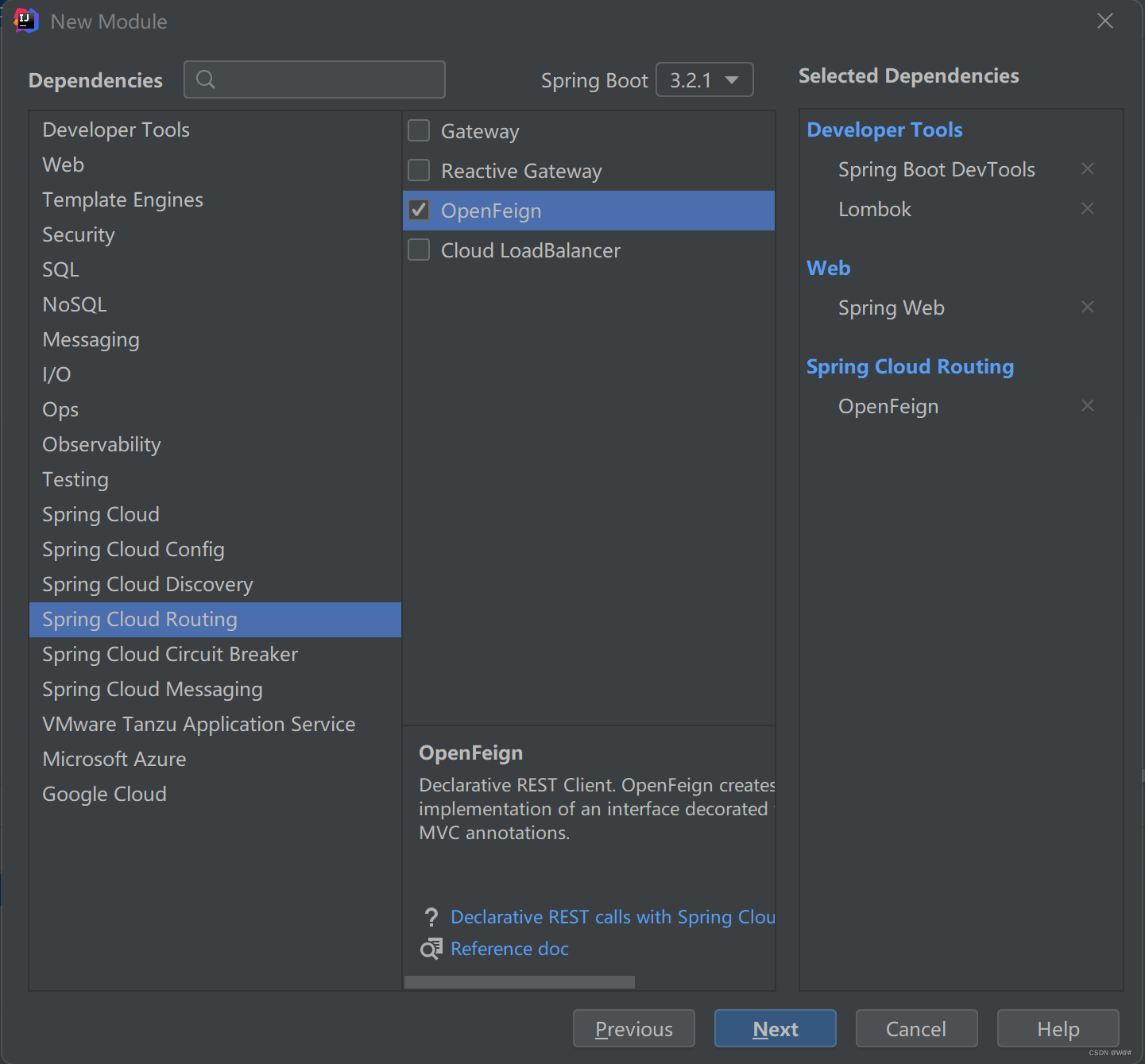Click Spring Cloud Routing heading in selected panel
The image size is (1145, 1064).
(910, 366)
